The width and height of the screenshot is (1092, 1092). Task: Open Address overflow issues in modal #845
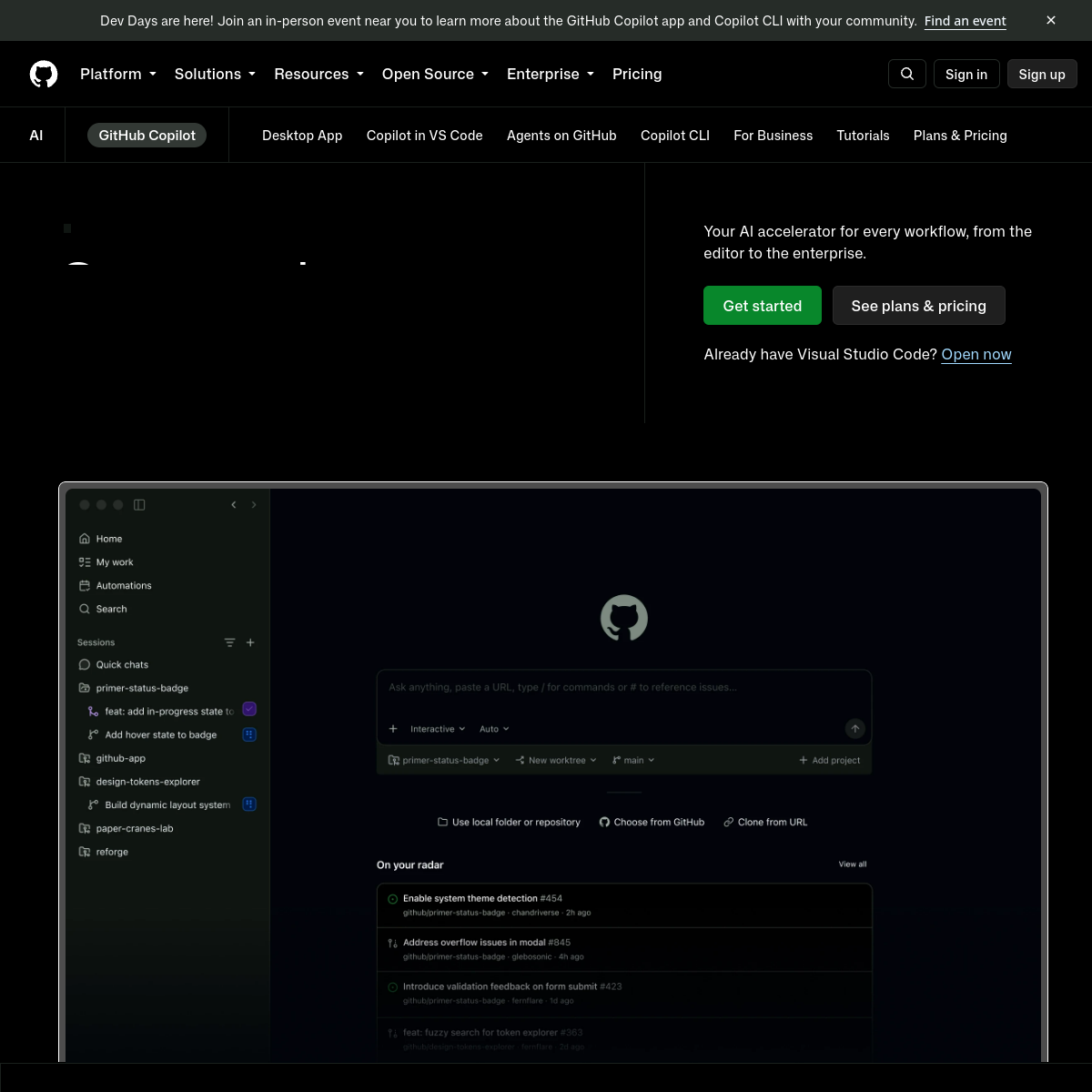[x=624, y=949]
